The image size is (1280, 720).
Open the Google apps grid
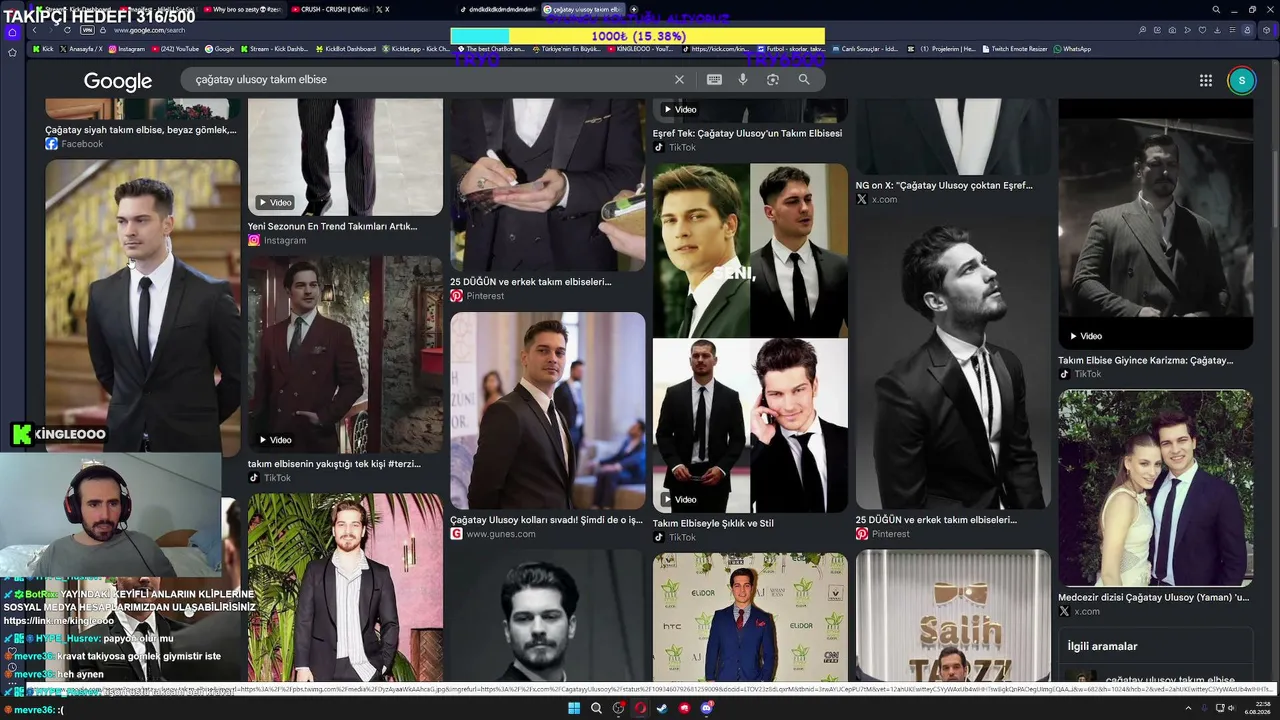click(1206, 80)
